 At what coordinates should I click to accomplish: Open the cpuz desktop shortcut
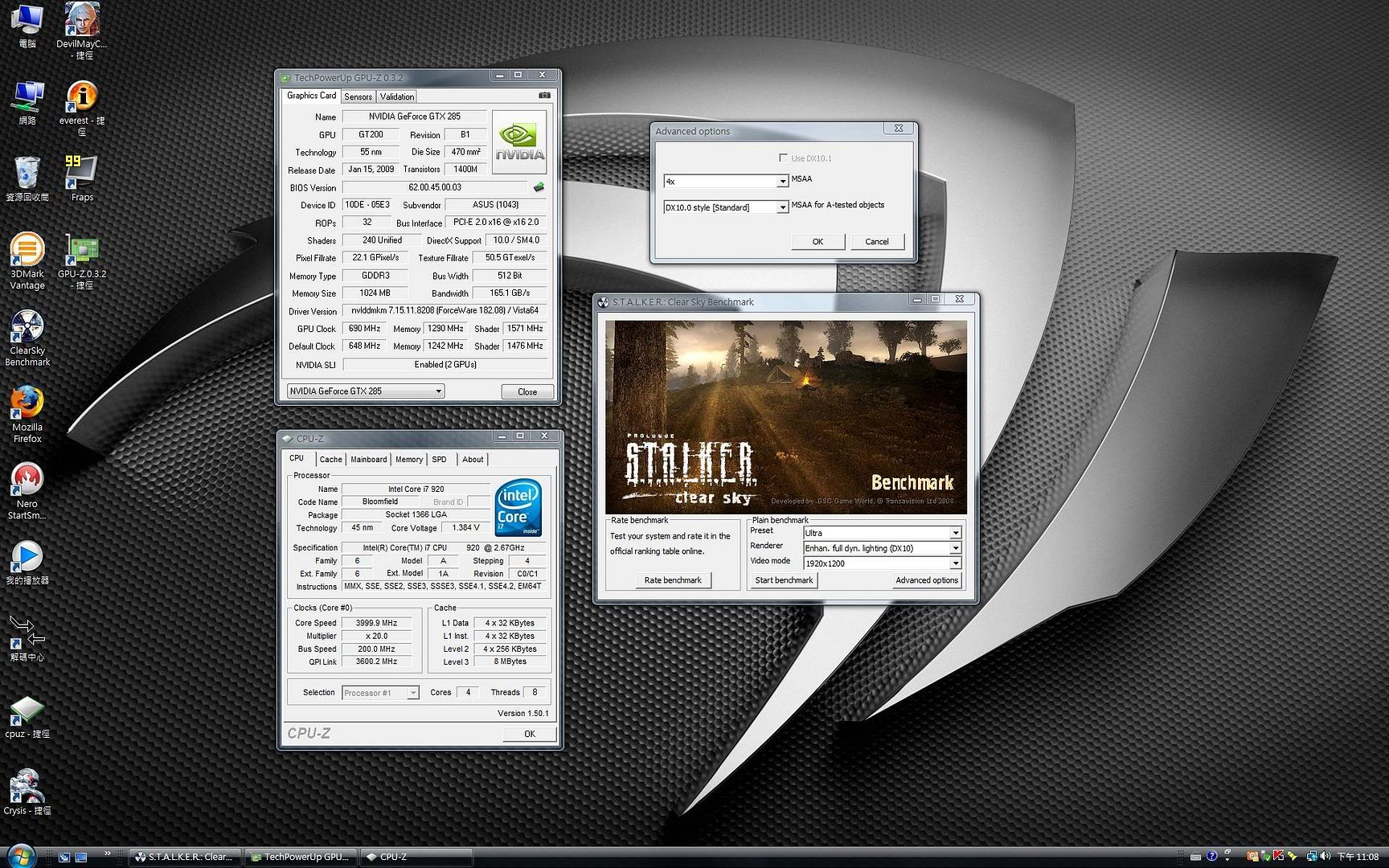(x=27, y=717)
